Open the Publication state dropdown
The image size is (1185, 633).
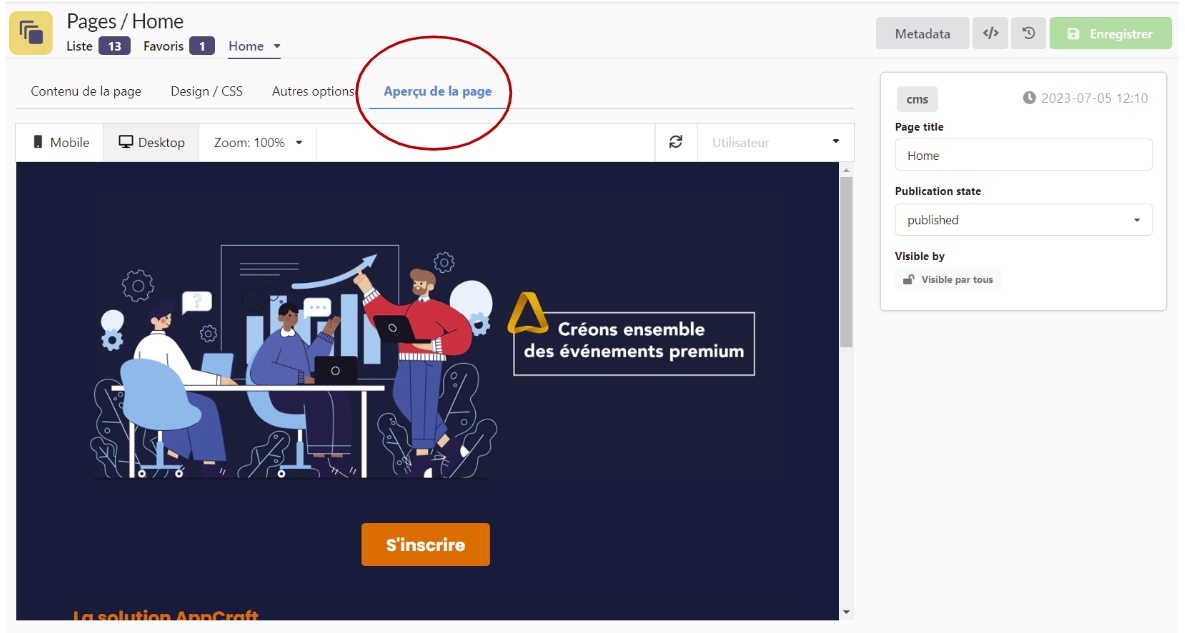[x=1023, y=220]
